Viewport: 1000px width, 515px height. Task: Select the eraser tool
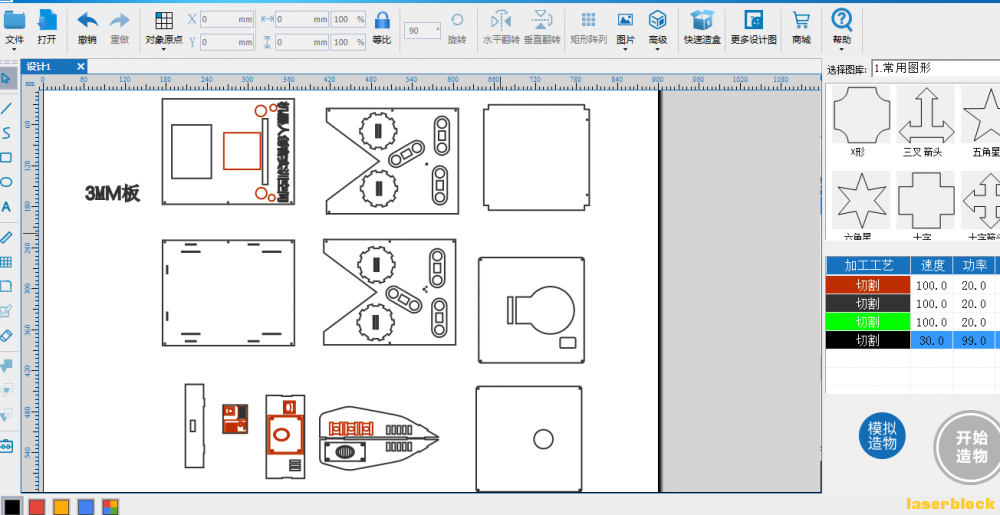(x=6, y=335)
